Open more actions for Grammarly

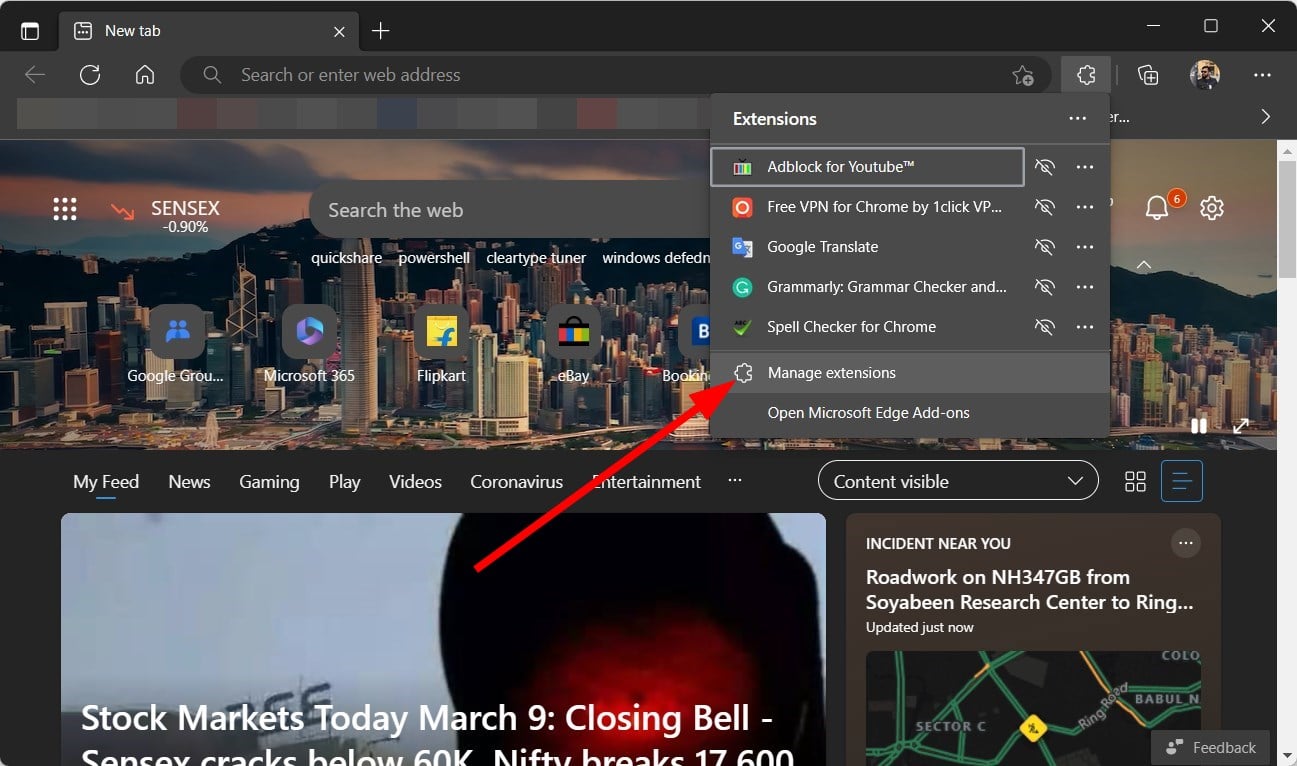click(x=1085, y=287)
